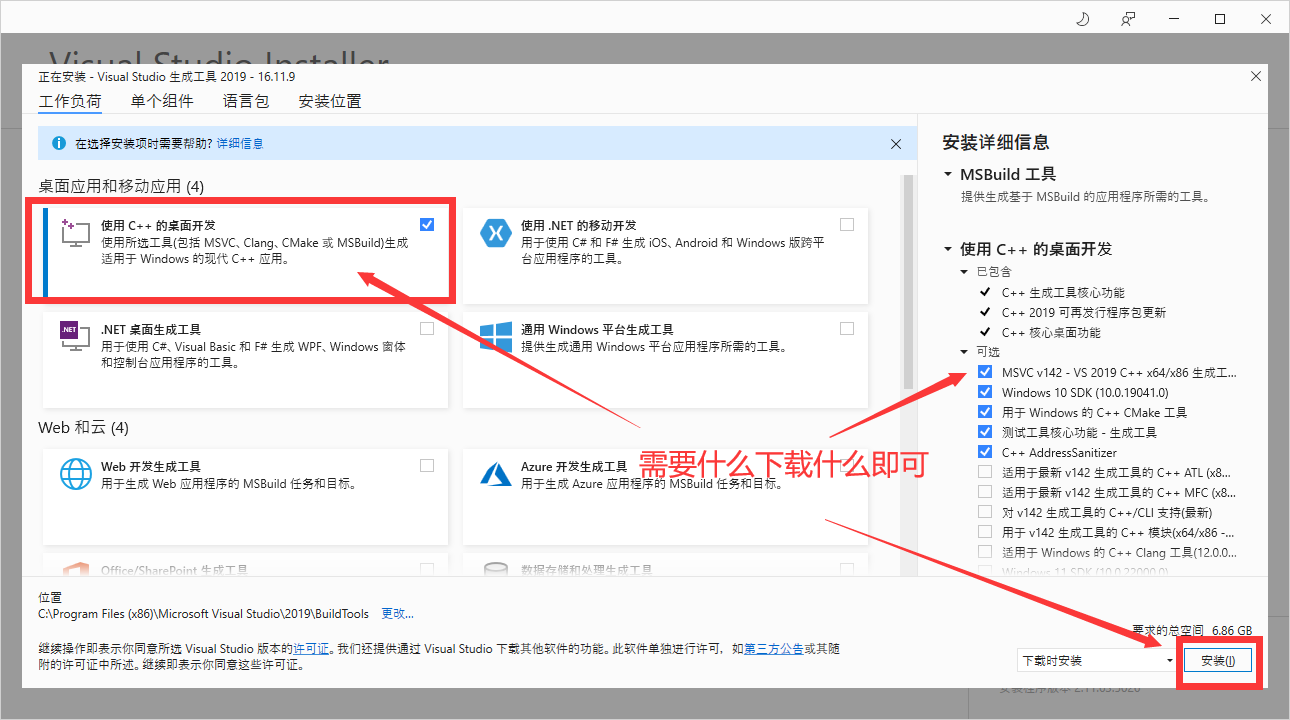Collapse the 使用 C++ 的桌面开发 details section
This screenshot has width=1290, height=720.
point(947,249)
